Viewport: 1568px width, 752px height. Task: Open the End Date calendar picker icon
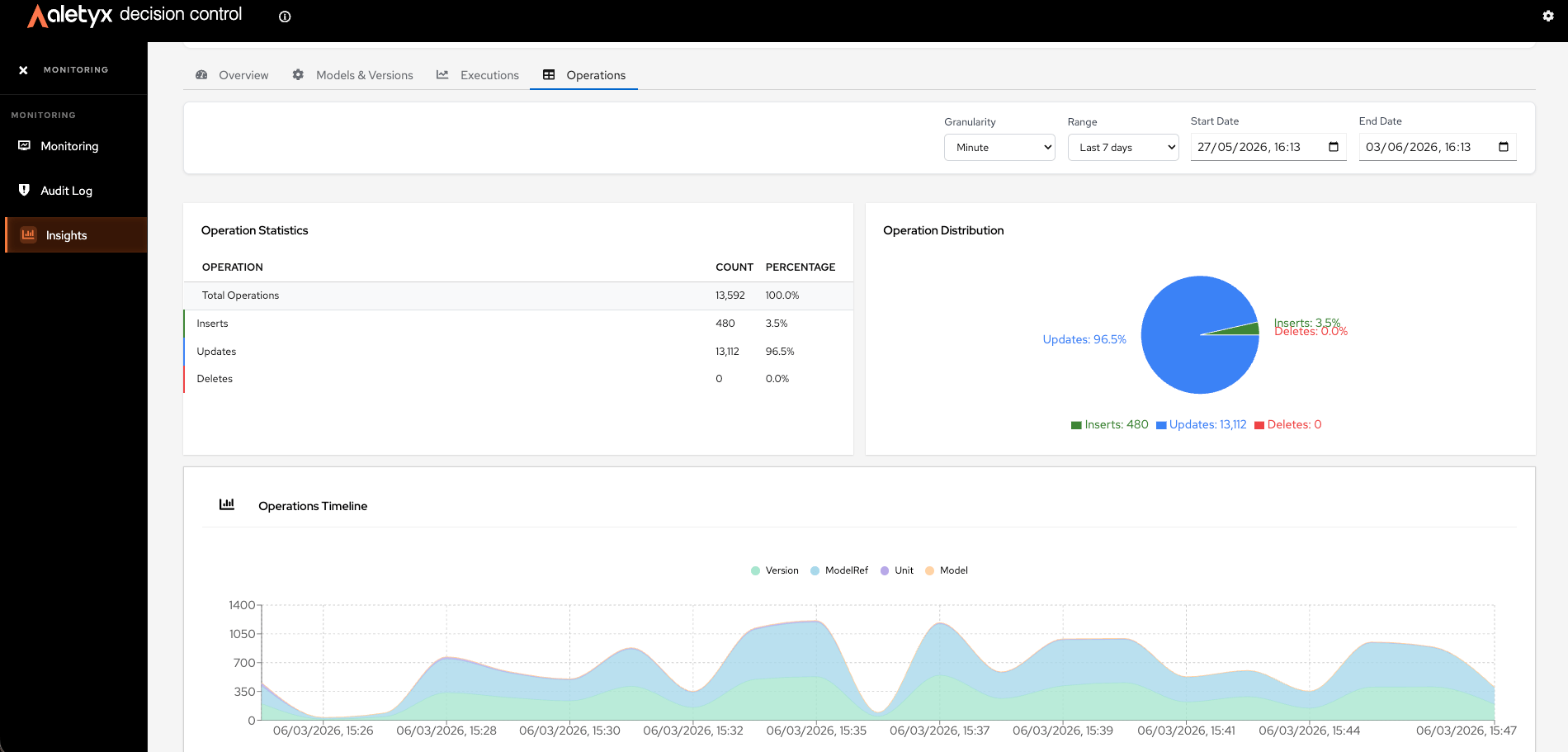point(1504,147)
